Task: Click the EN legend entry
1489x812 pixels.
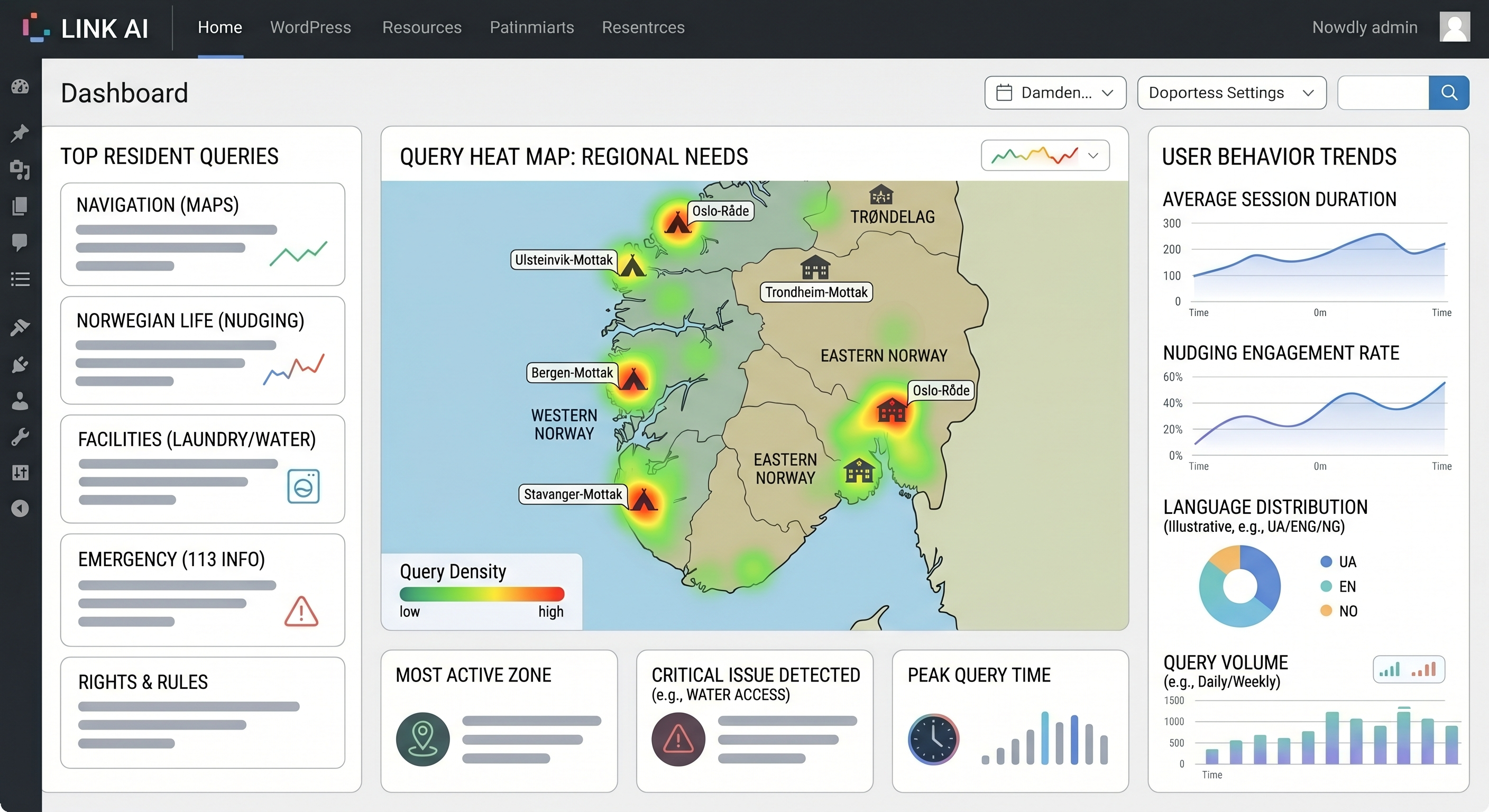Action: [1339, 587]
